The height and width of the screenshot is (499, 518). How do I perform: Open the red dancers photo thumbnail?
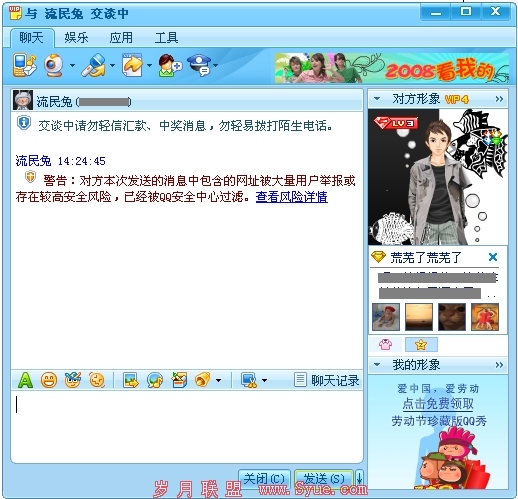(485, 317)
